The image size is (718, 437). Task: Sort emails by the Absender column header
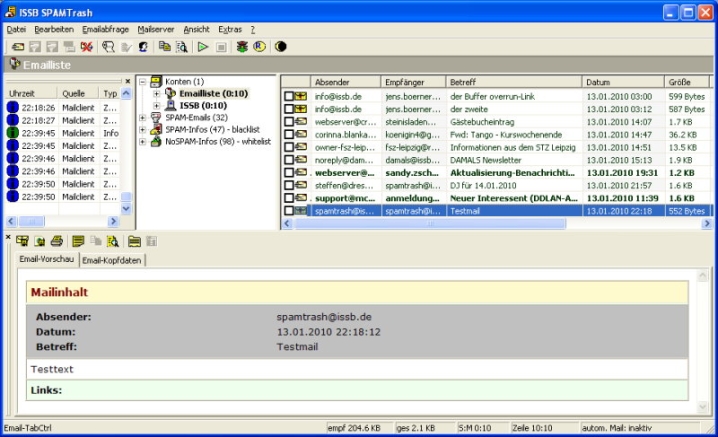coord(344,81)
